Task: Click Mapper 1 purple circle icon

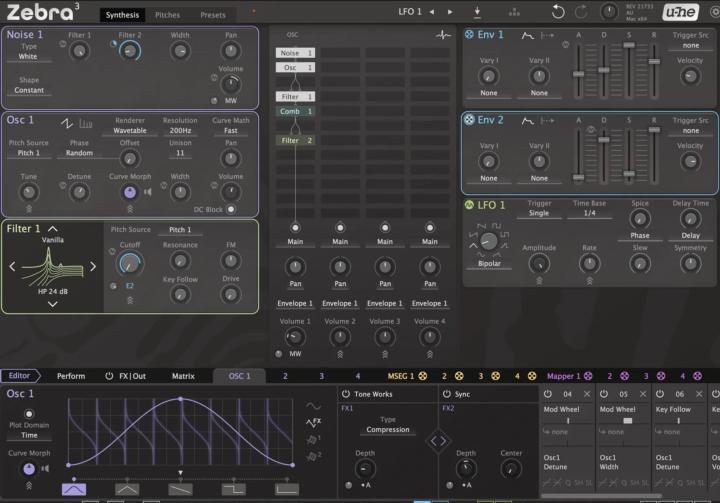Action: click(588, 376)
